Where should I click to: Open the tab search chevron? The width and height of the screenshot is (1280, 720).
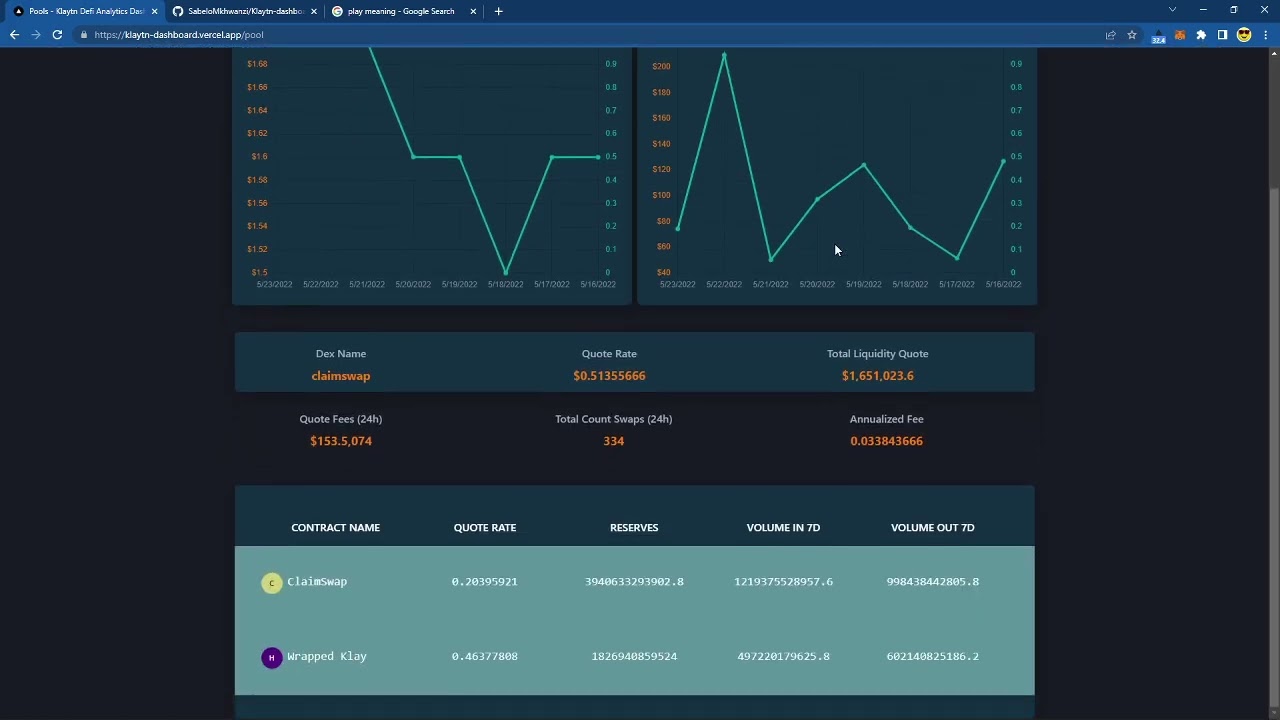pyautogui.click(x=1172, y=10)
